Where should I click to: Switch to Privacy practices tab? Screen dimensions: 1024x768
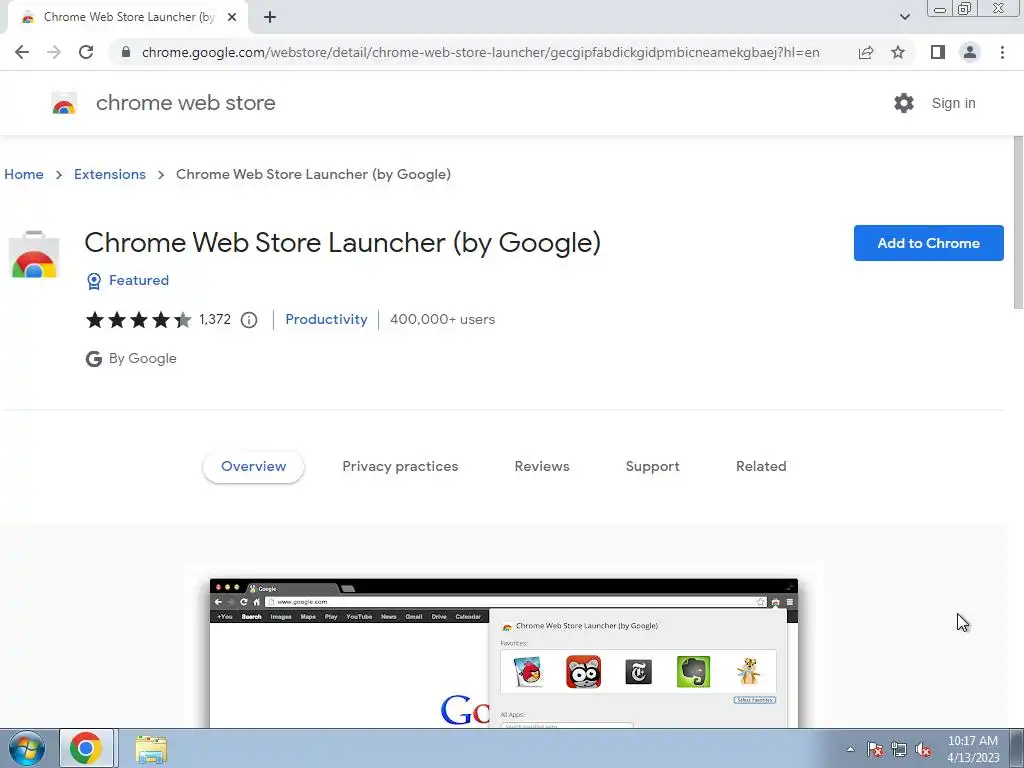[x=400, y=466]
